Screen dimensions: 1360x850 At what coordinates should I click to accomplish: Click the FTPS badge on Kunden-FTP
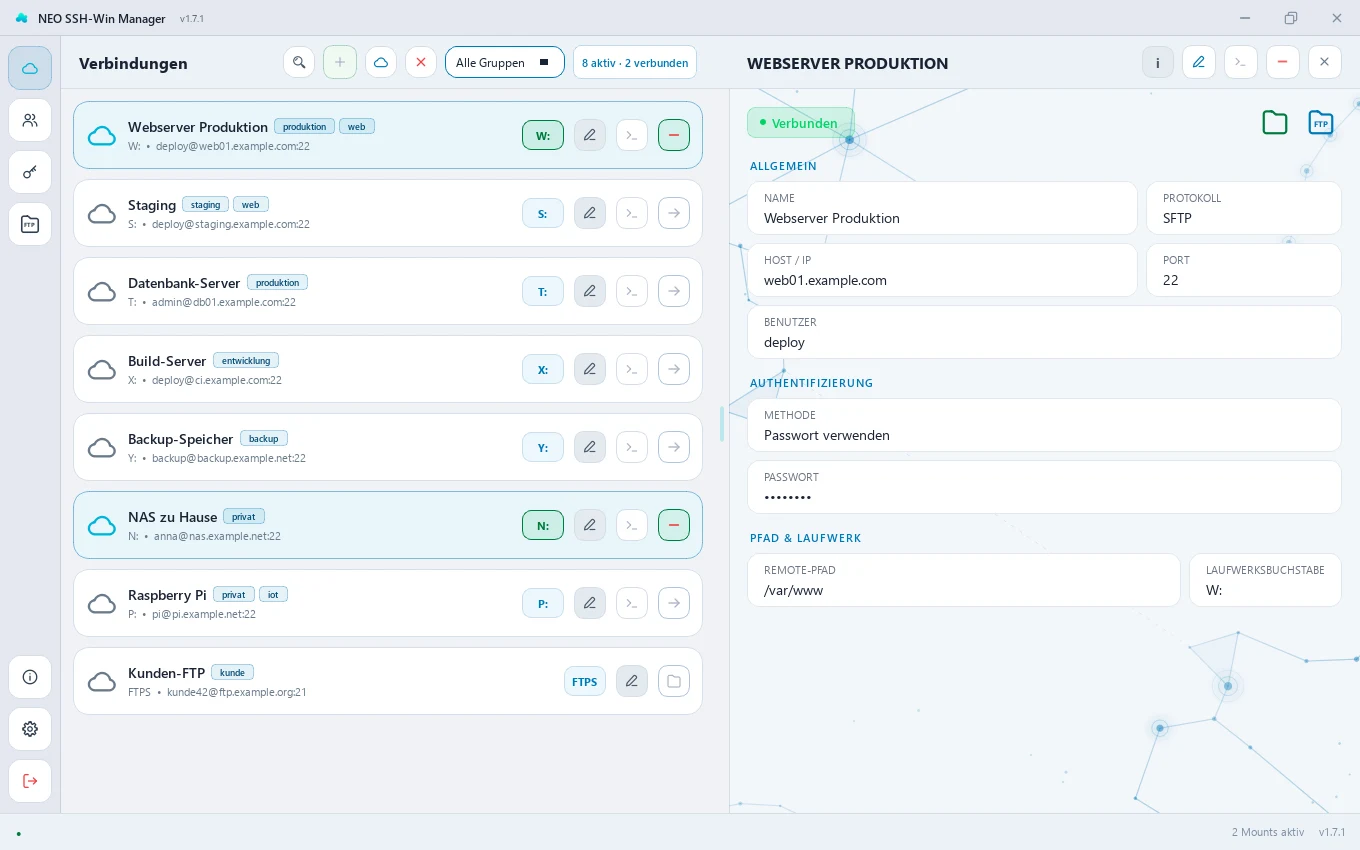click(x=585, y=681)
